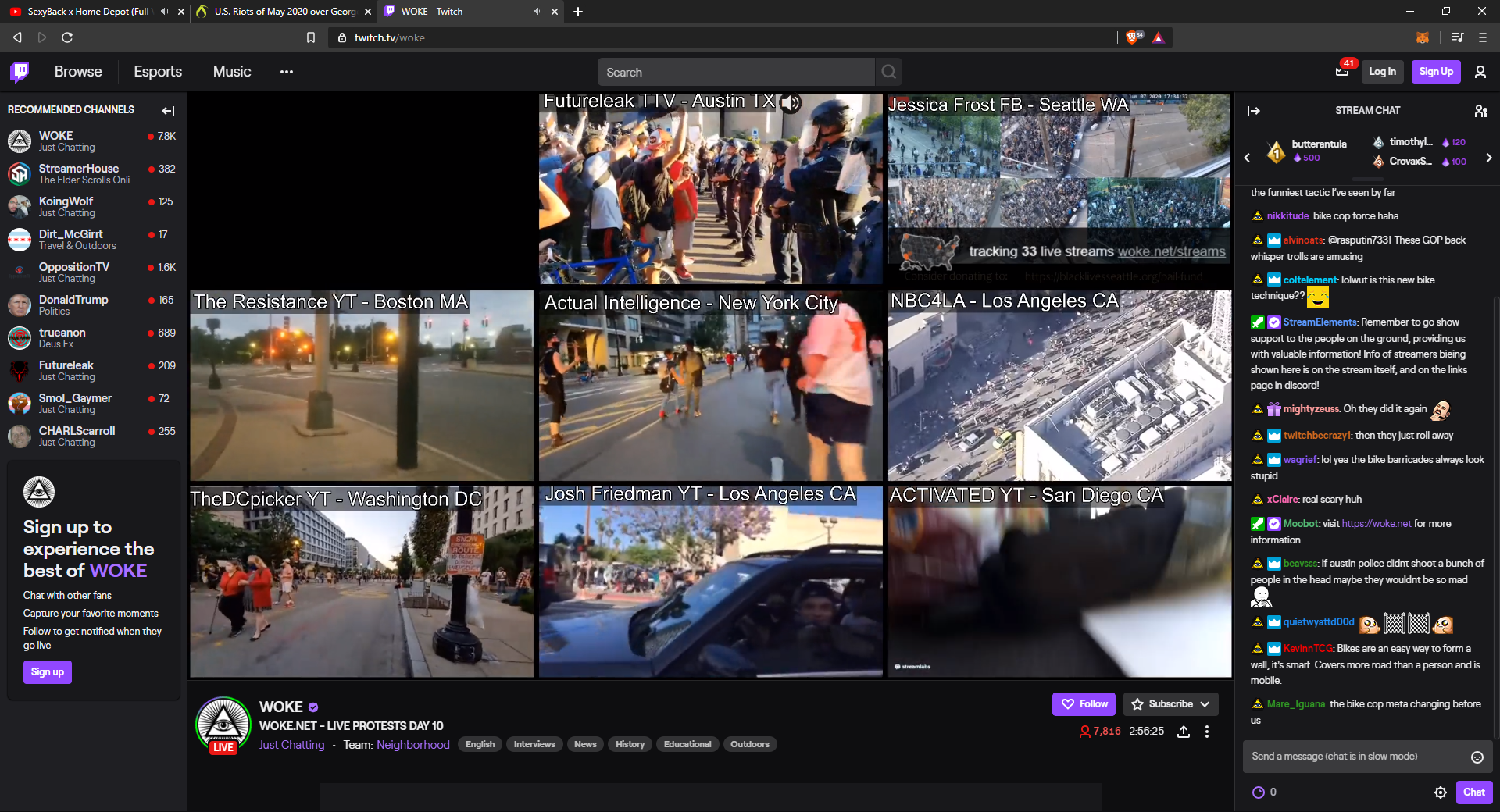Open DonaldTrump recommended channel
This screenshot has height=812, width=1500.
pos(92,305)
